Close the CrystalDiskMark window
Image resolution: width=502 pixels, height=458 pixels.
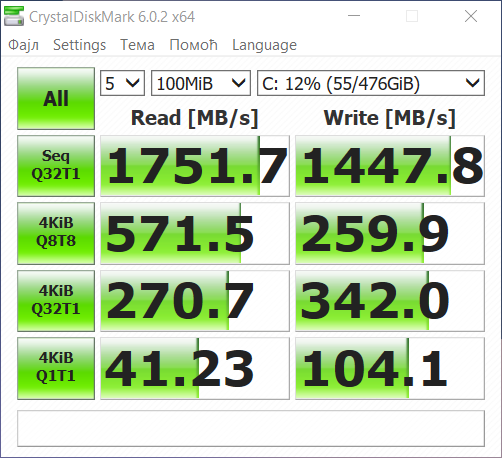point(471,16)
